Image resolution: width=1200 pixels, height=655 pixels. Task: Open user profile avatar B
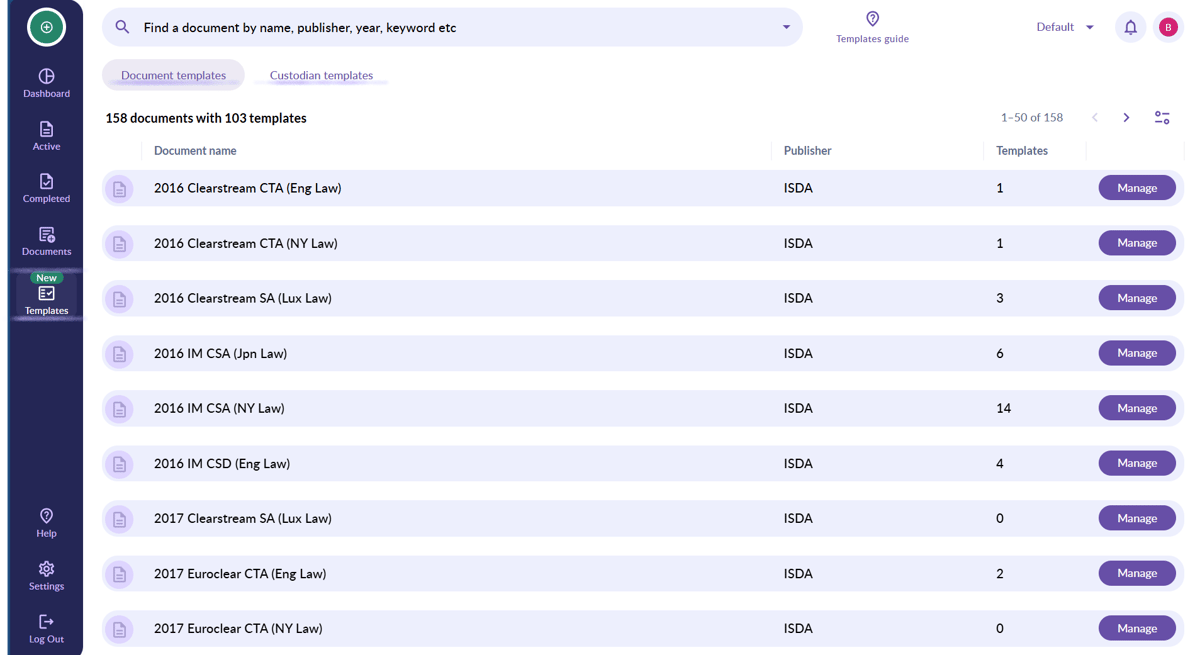click(x=1168, y=27)
